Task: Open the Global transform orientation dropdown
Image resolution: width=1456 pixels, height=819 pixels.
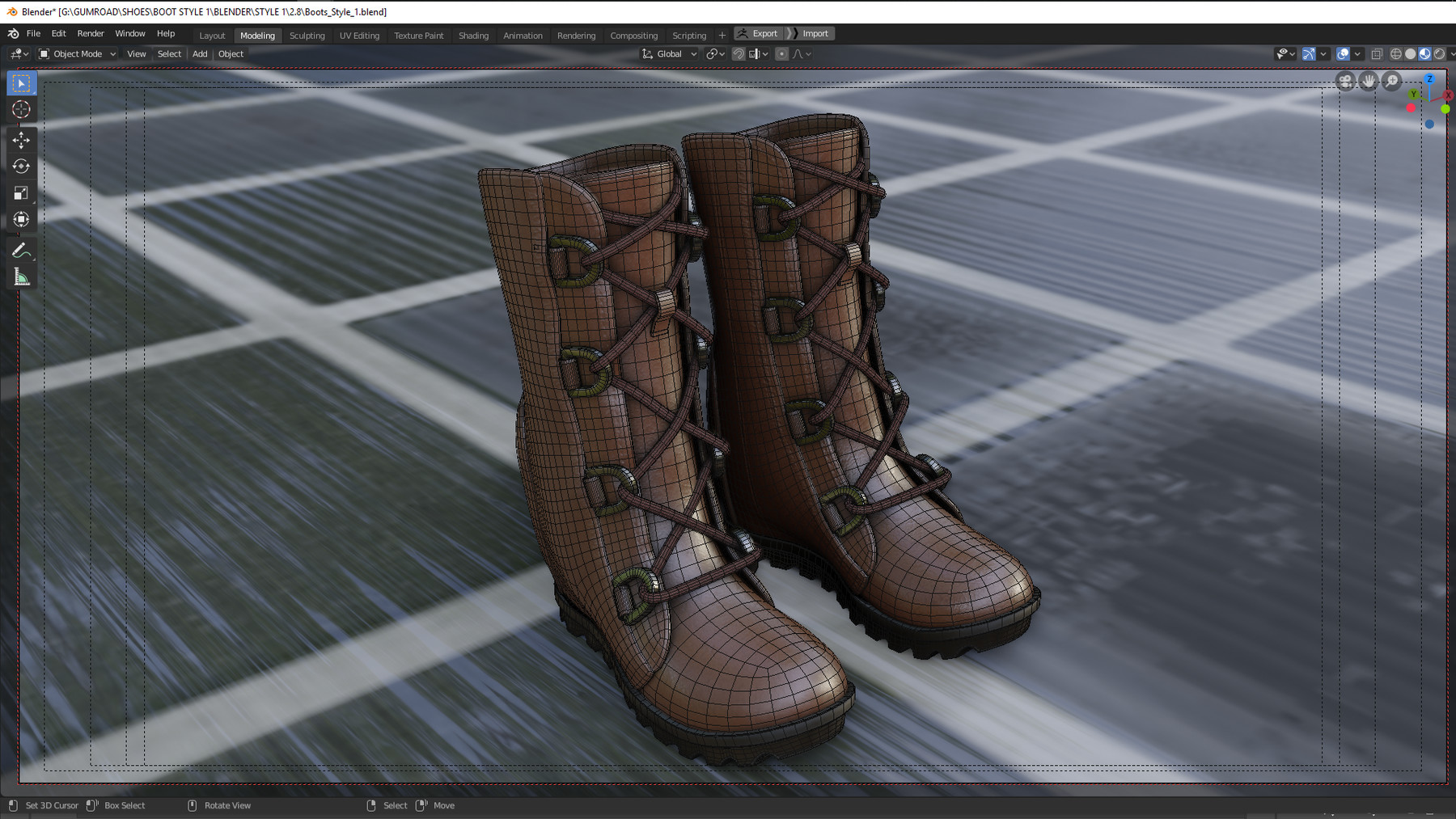Action: 669,54
